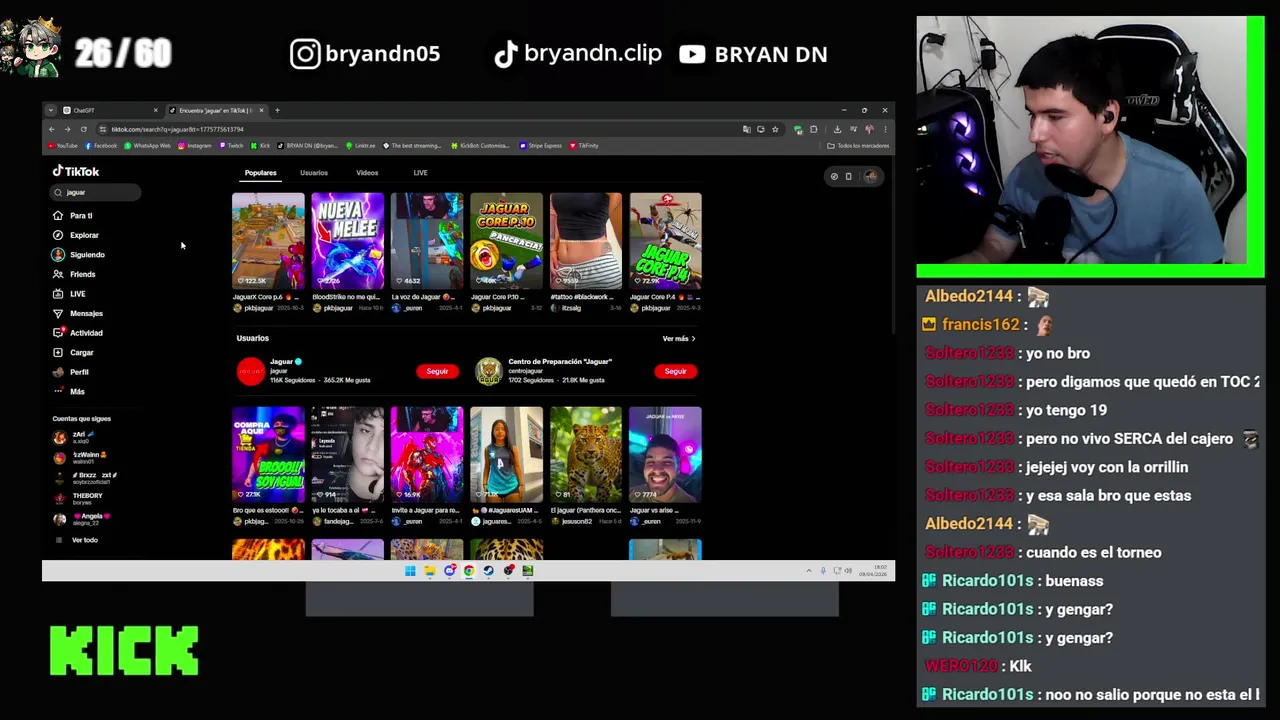This screenshot has width=1280, height=720.
Task: Open Jaguar Core P.10 video thumbnail
Action: click(506, 240)
